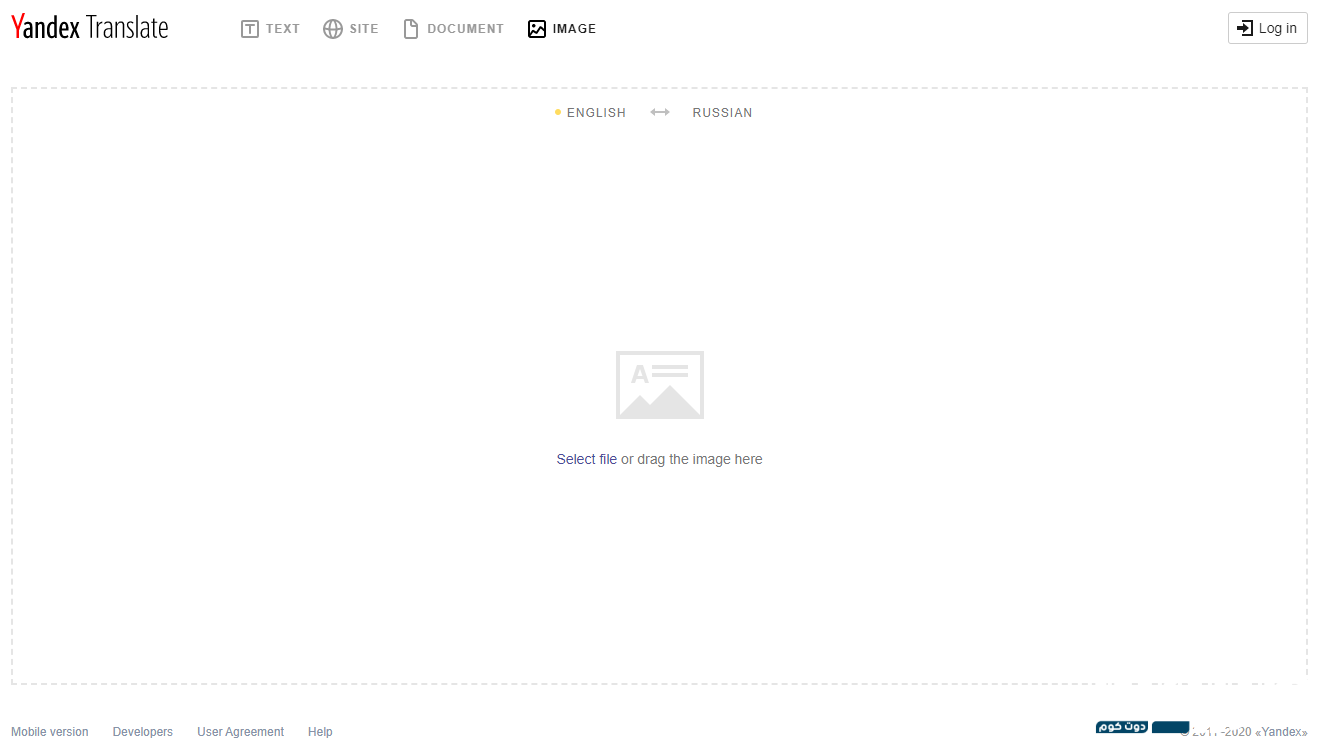Click the 'Select file' link

pos(586,460)
